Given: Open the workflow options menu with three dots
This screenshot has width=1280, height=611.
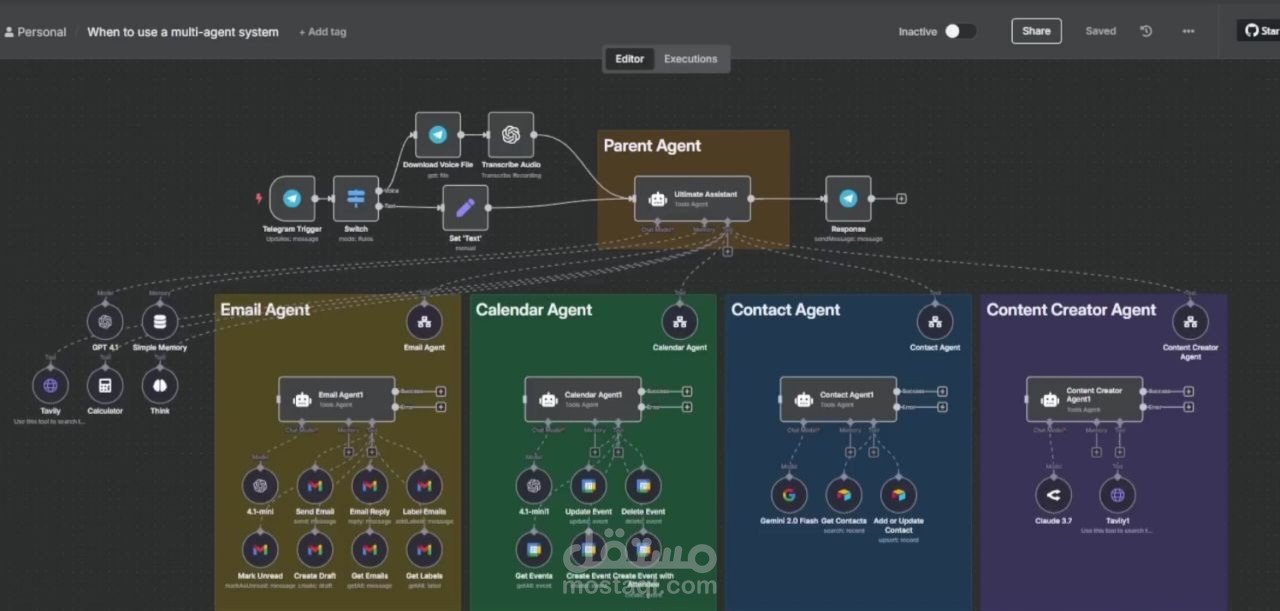Looking at the screenshot, I should point(1188,31).
